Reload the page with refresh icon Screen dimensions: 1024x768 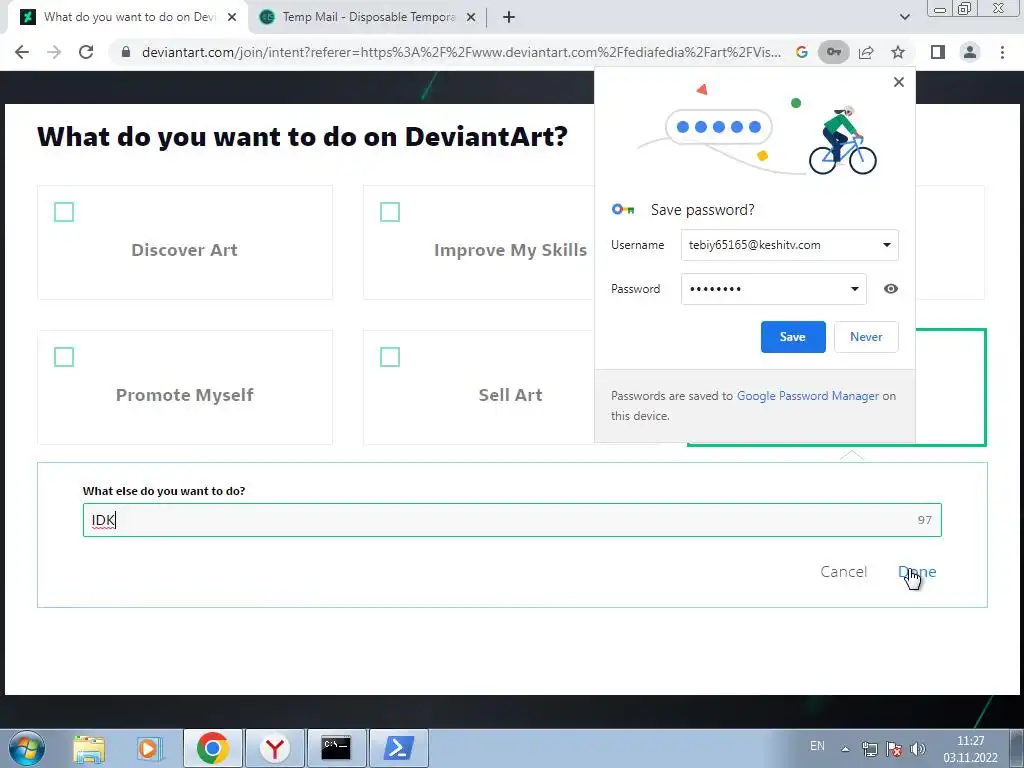[x=86, y=52]
